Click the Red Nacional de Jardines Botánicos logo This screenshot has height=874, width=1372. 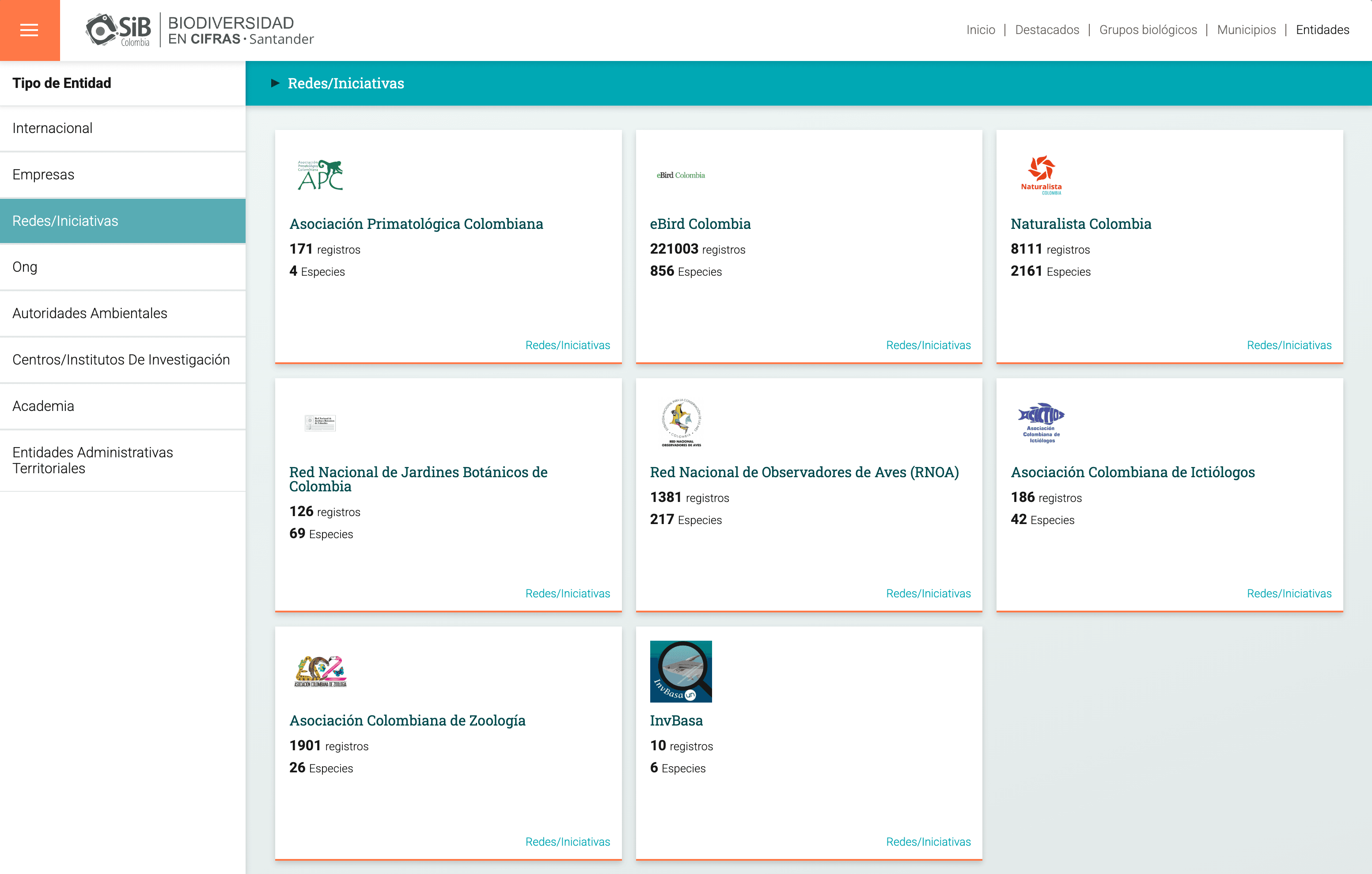coord(320,423)
